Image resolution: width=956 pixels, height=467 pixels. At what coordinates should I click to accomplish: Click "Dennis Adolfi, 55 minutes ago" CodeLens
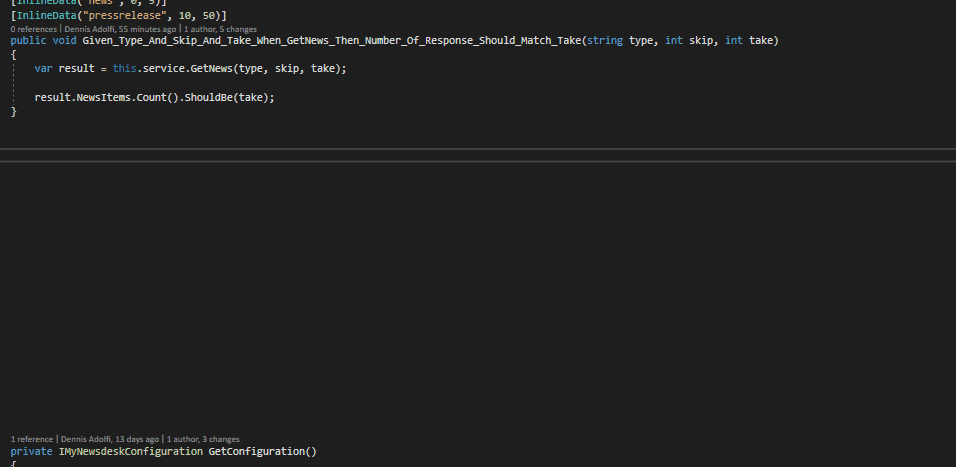120,29
